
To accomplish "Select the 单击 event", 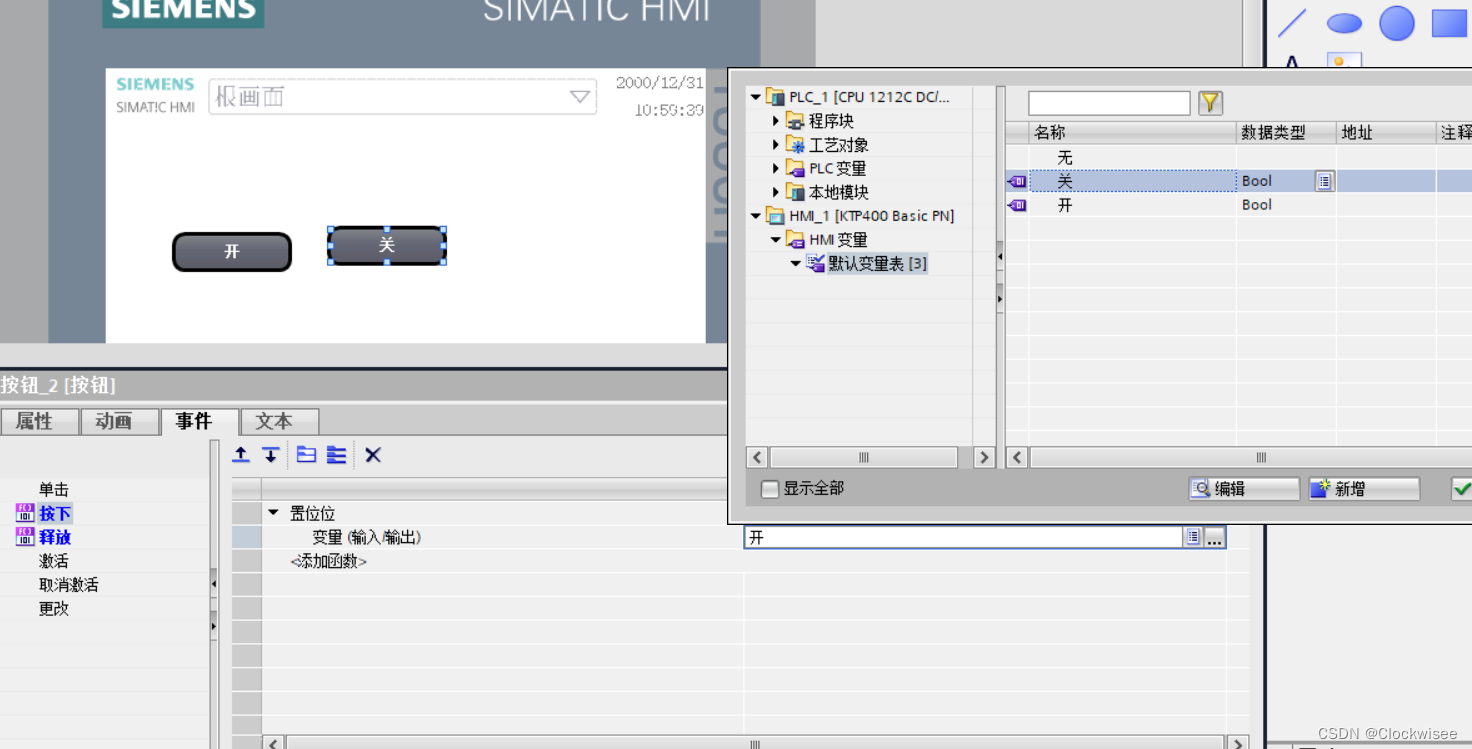I will pos(54,490).
